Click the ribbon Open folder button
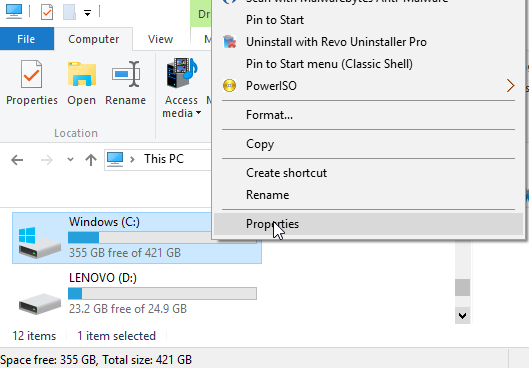 pyautogui.click(x=81, y=83)
